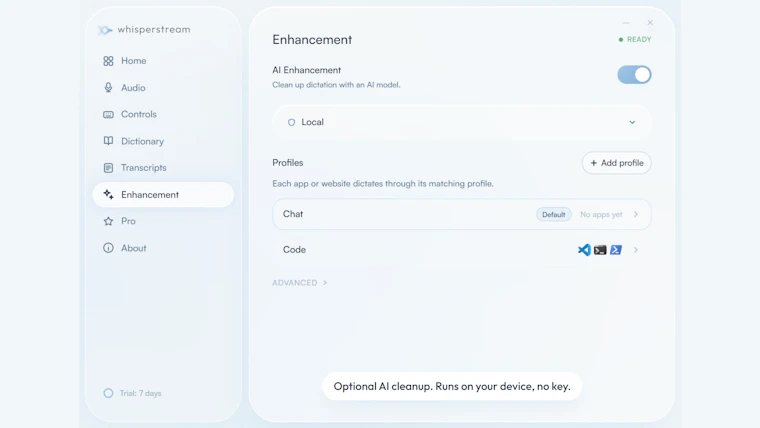760x428 pixels.
Task: Click the Default badge on Chat
Action: (554, 214)
